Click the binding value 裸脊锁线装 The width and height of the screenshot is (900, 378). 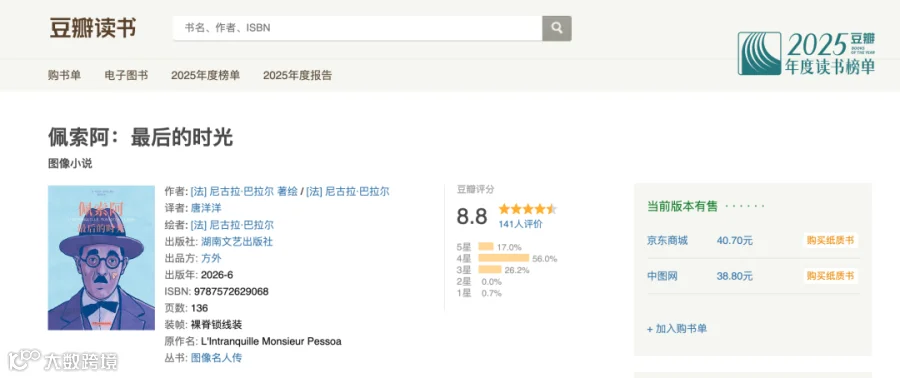(216, 325)
